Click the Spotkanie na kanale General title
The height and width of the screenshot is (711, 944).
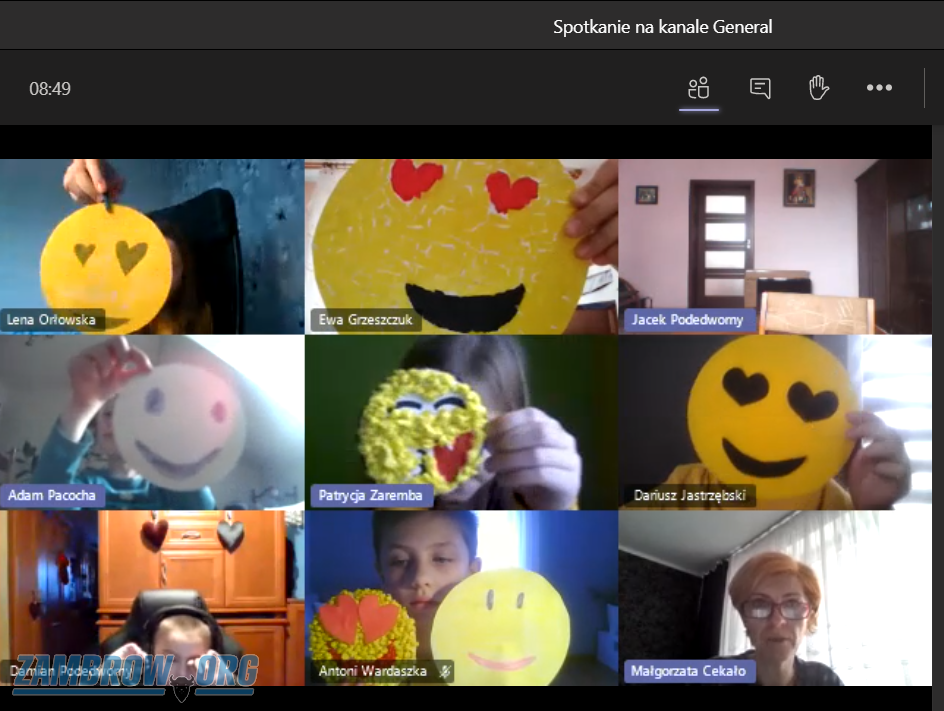pyautogui.click(x=662, y=27)
